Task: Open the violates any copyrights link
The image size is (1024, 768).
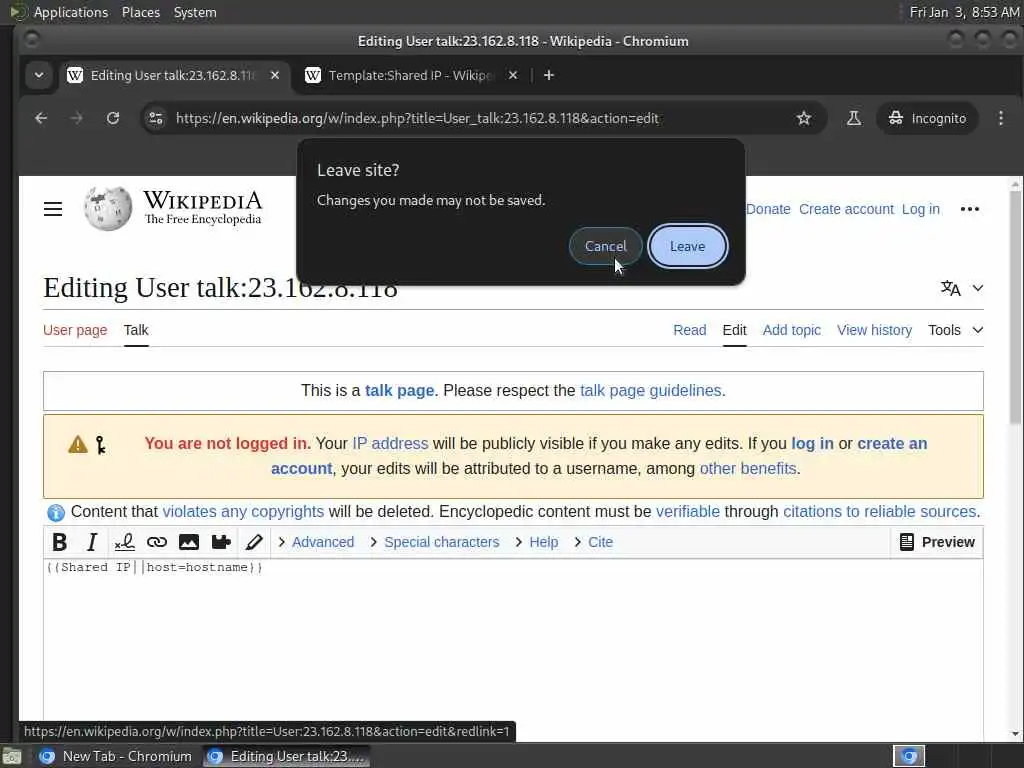Action: [x=243, y=511]
